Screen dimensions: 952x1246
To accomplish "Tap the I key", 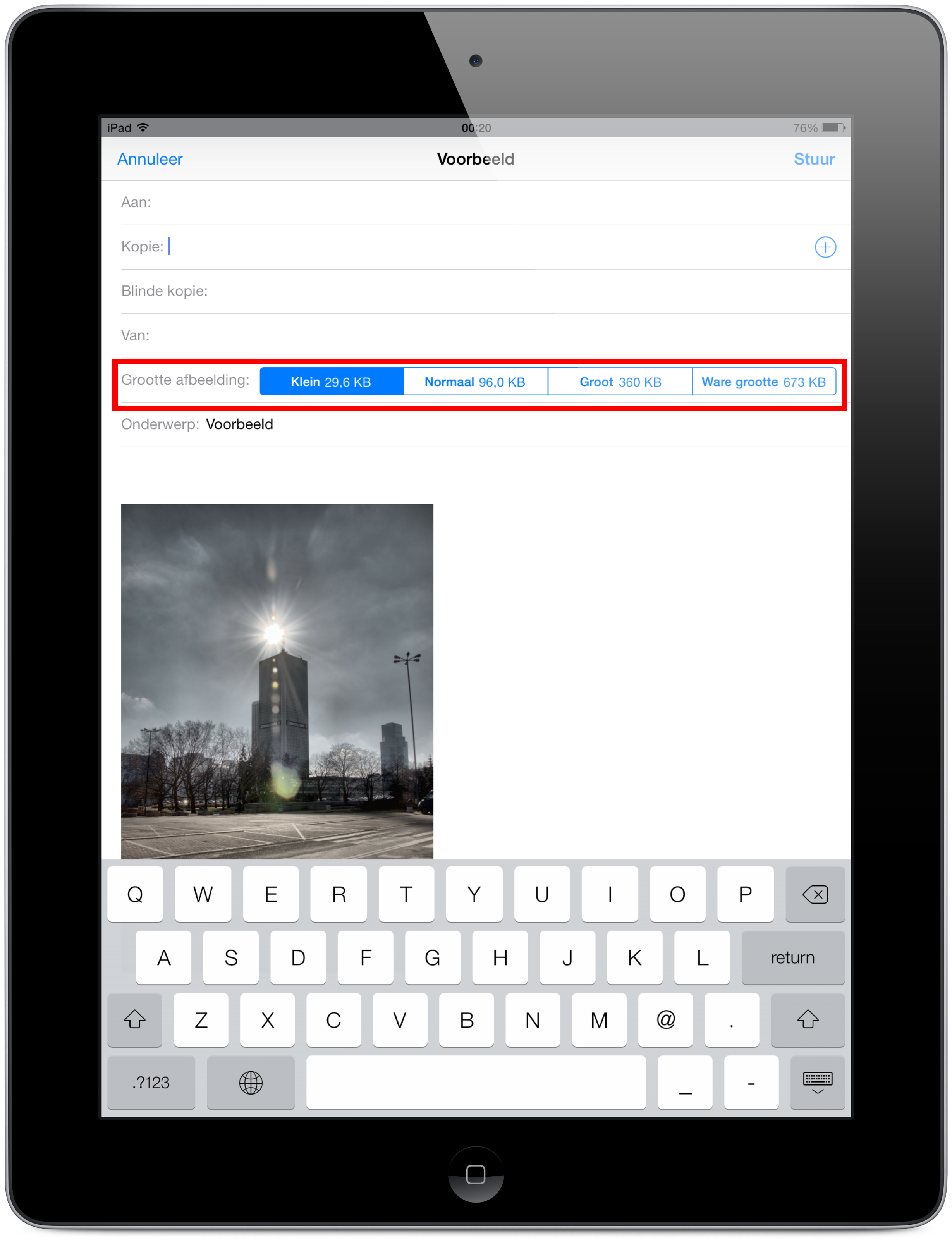I will pyautogui.click(x=610, y=894).
